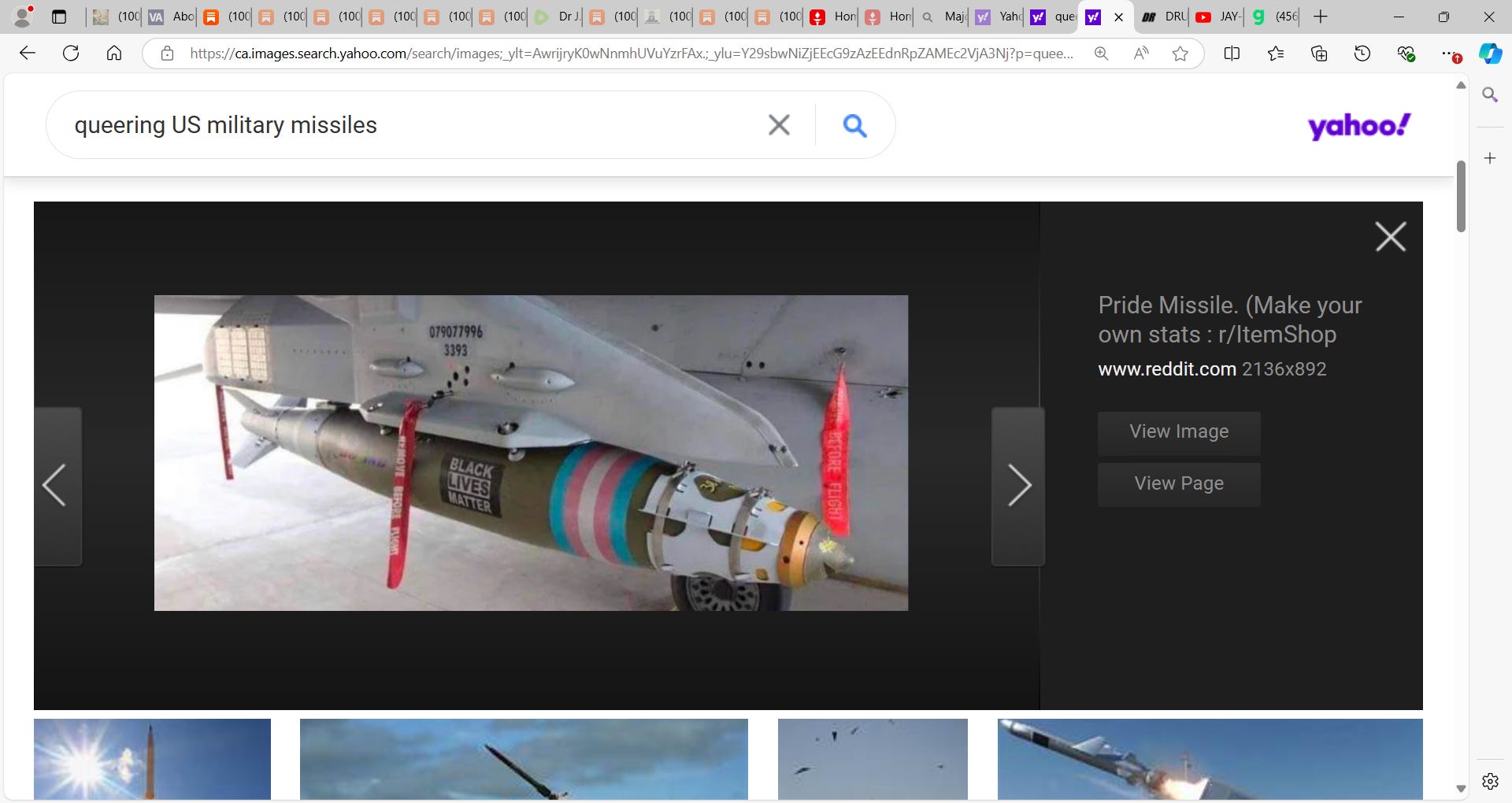Open sidebar settings gear
The height and width of the screenshot is (803, 1512).
coord(1490,781)
